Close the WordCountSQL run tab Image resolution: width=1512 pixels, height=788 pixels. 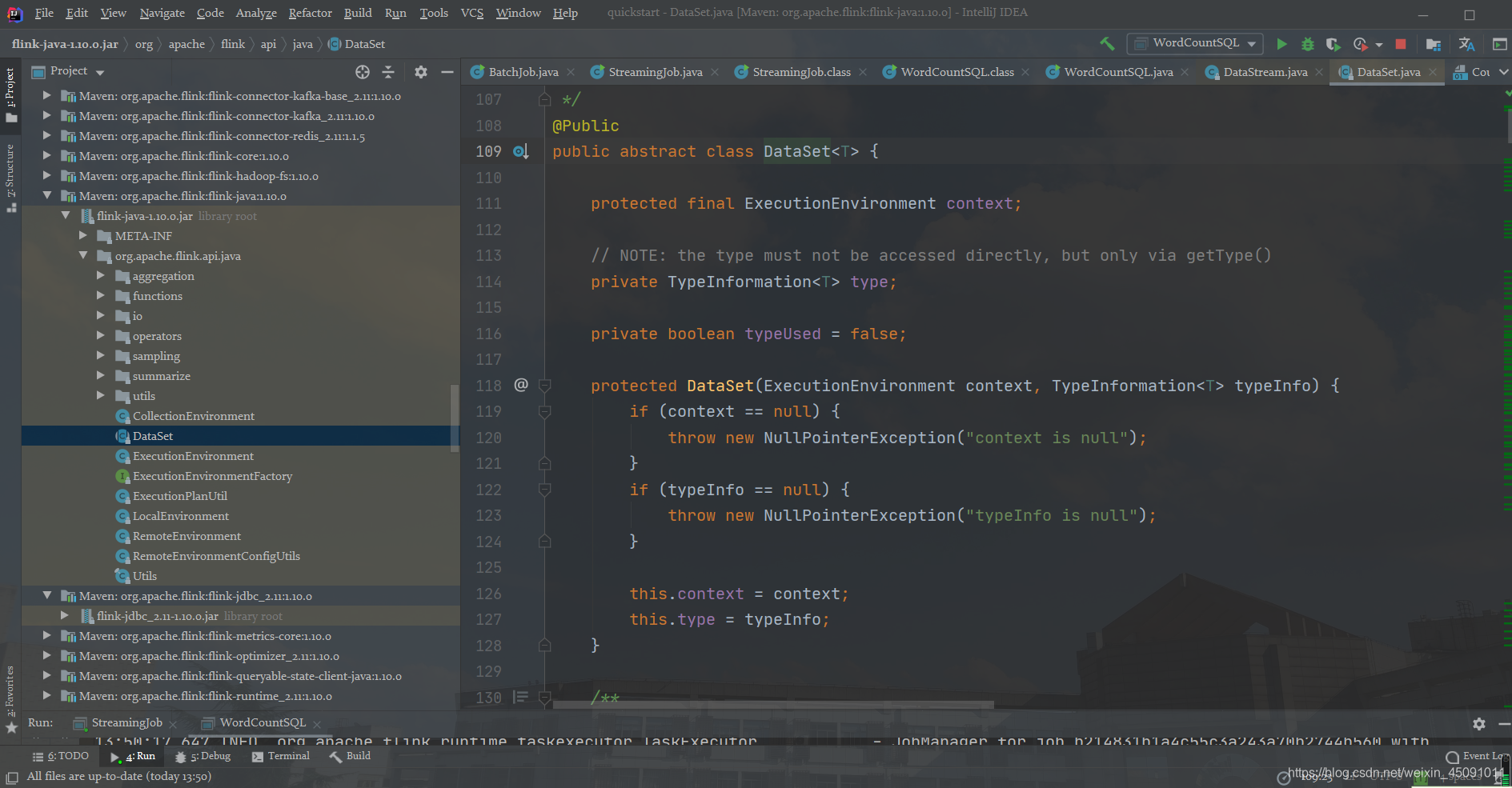tap(317, 723)
